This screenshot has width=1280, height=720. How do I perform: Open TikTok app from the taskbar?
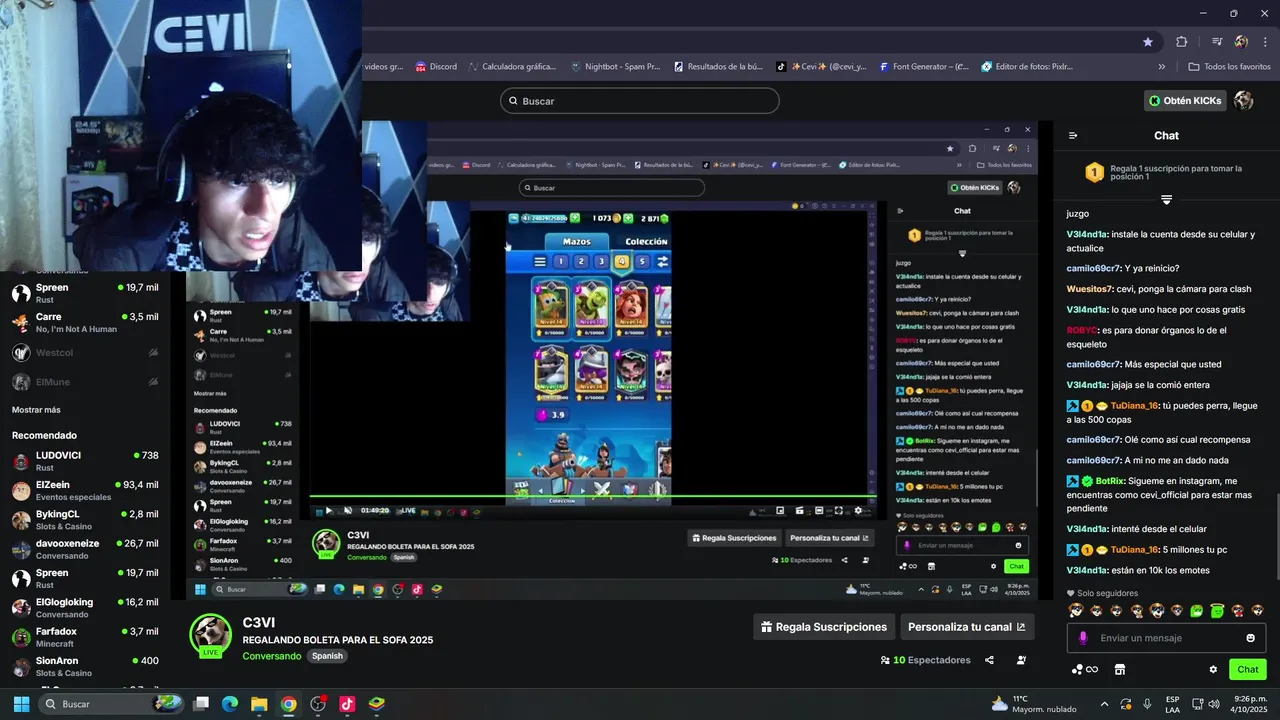coord(347,704)
